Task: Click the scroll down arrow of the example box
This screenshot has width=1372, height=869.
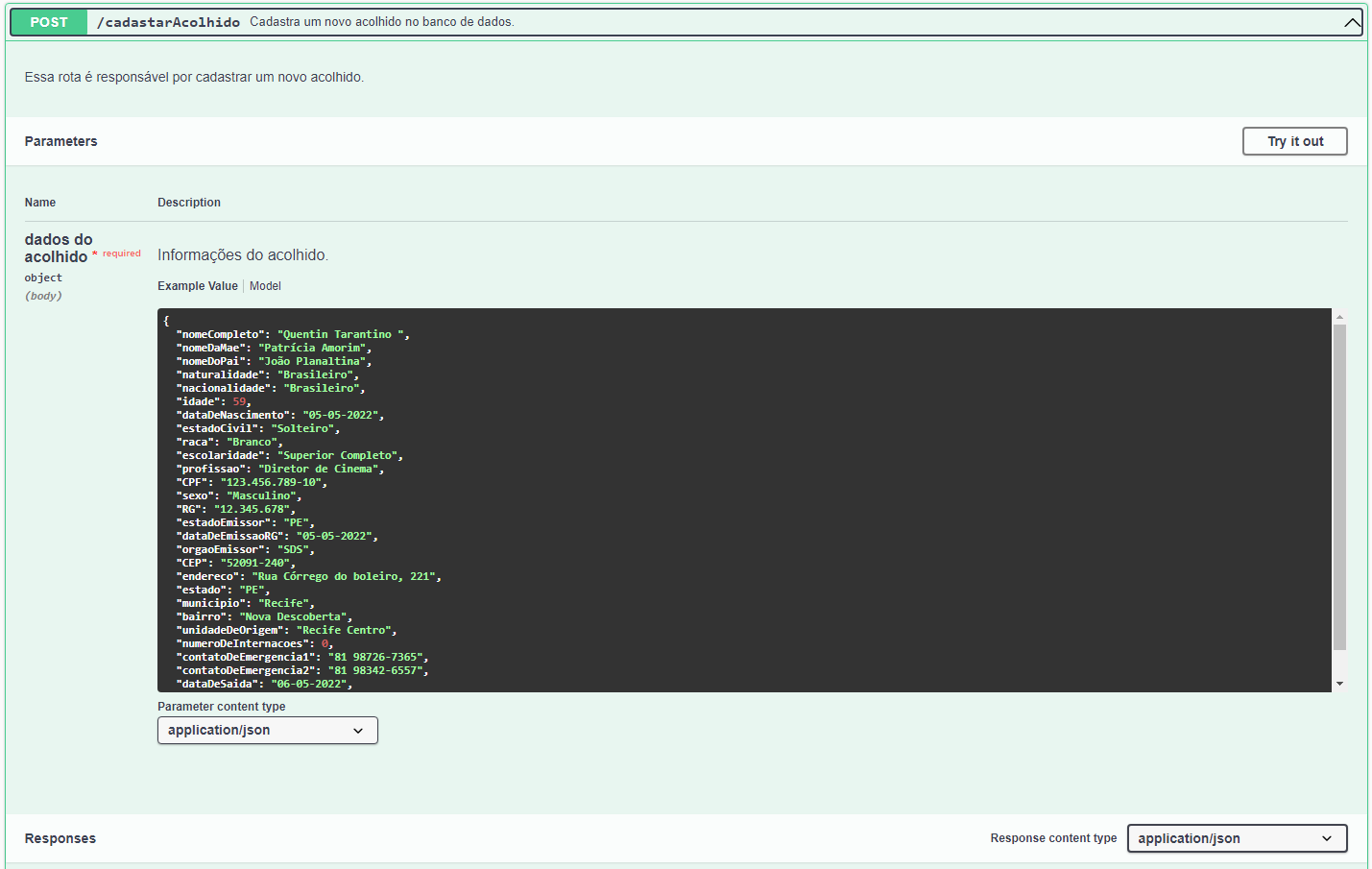Action: (1339, 684)
